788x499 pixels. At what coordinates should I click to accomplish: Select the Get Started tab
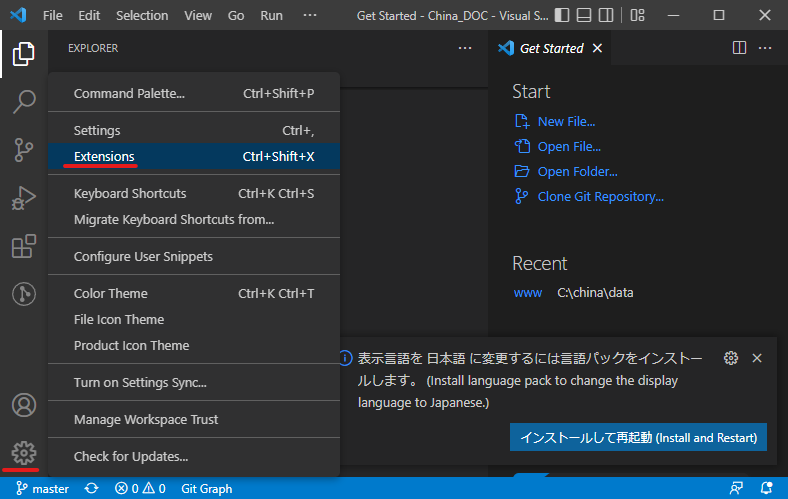[549, 48]
